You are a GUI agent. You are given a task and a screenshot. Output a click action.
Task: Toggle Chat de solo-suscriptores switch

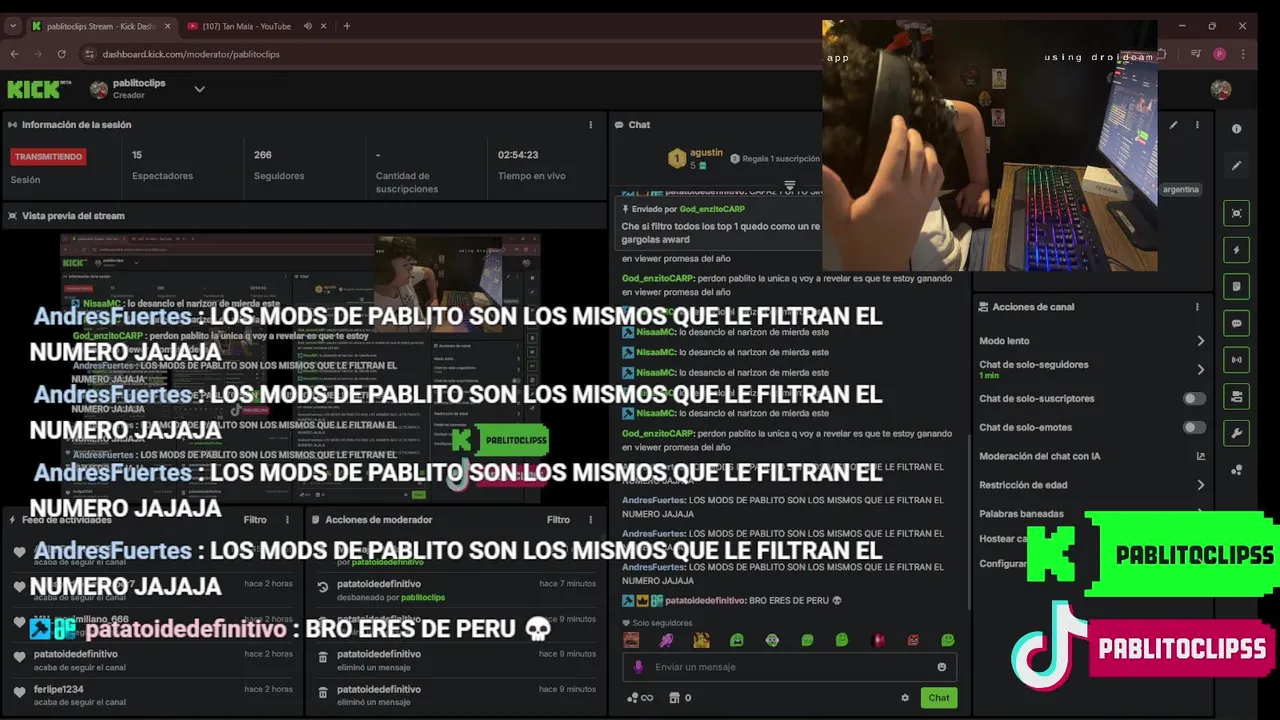[1194, 399]
